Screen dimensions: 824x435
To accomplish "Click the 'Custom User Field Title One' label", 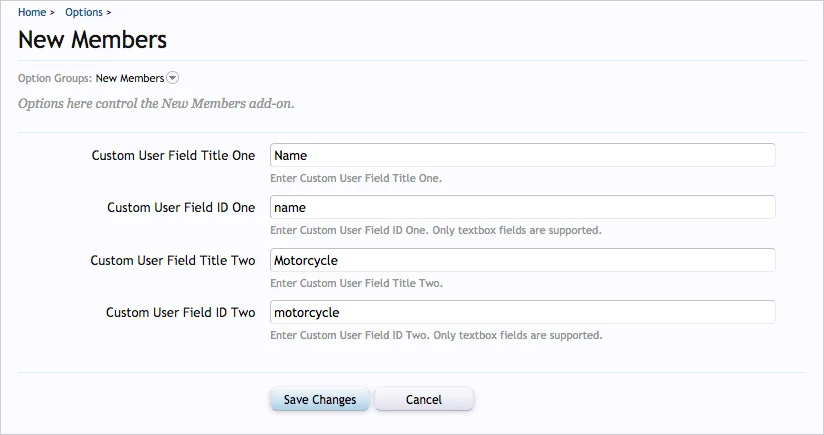I will click(173, 156).
